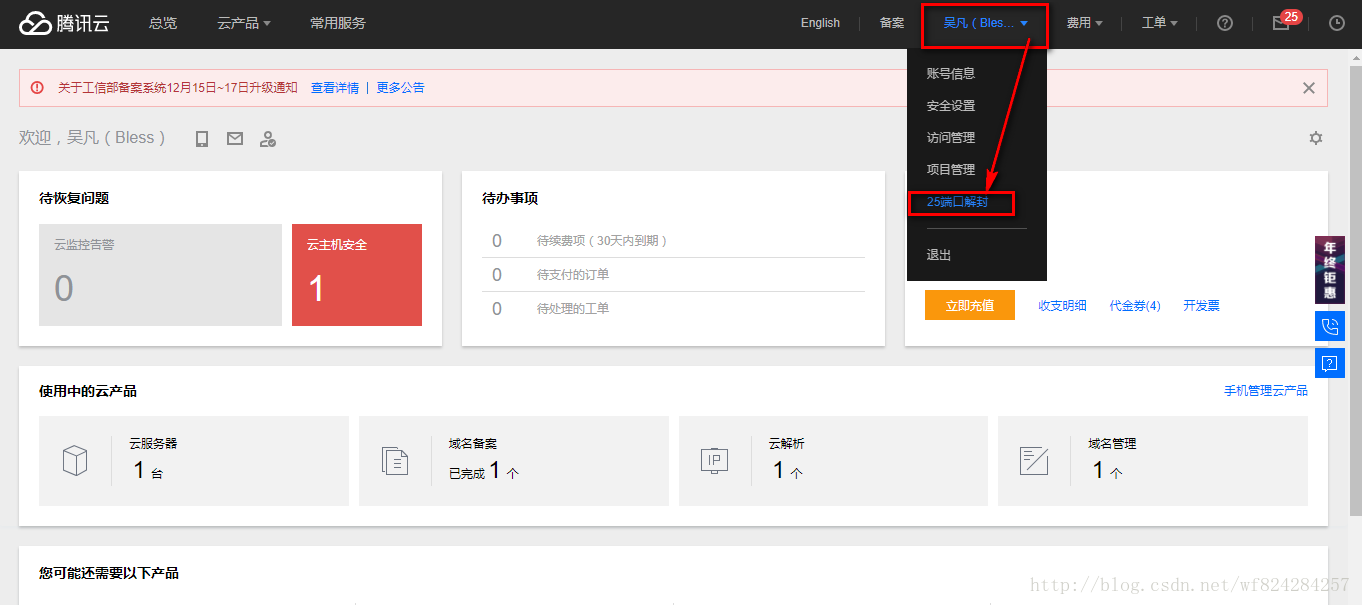Open 开发票 link
The height and width of the screenshot is (605, 1362).
[1201, 306]
